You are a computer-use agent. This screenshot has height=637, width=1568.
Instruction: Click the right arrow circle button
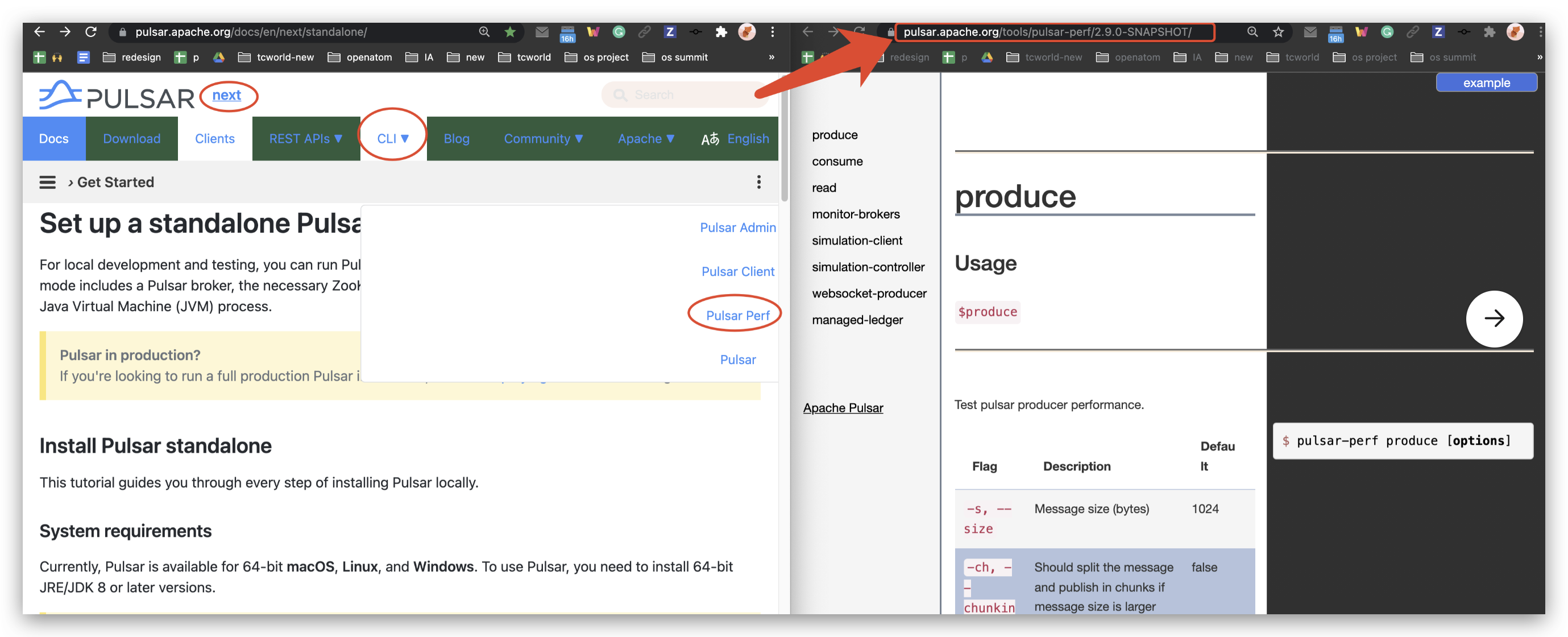click(1493, 318)
